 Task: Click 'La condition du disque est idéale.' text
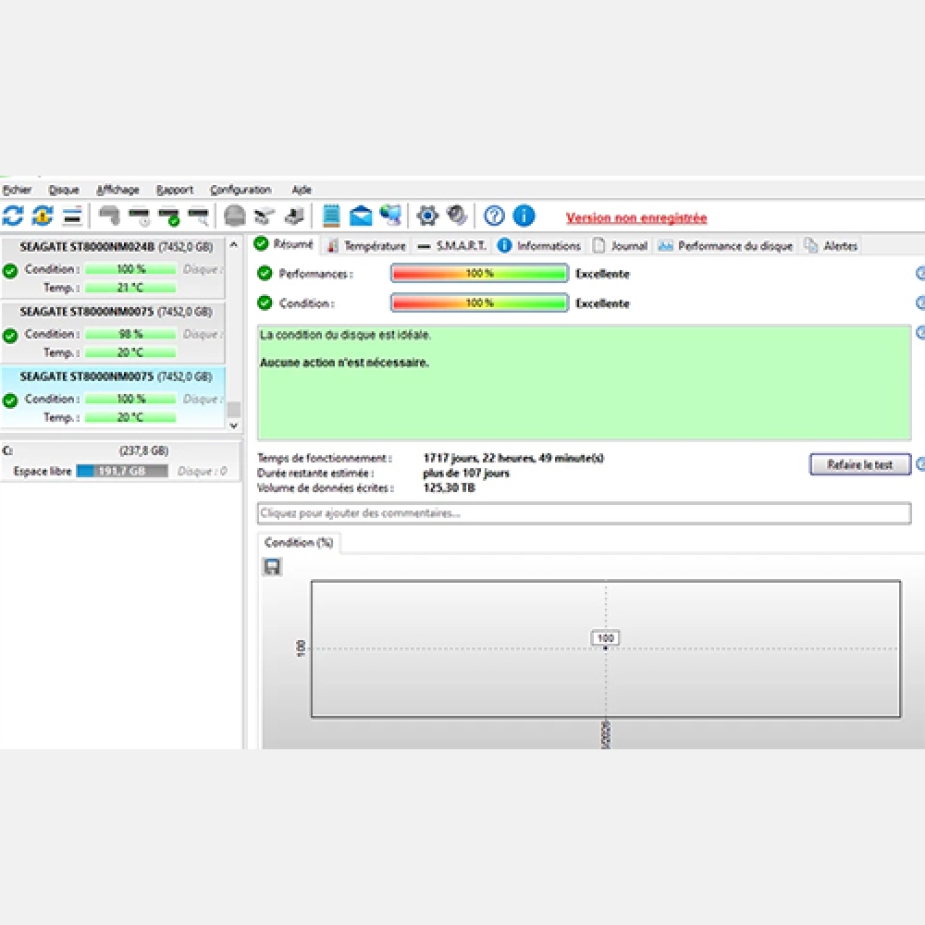point(345,335)
